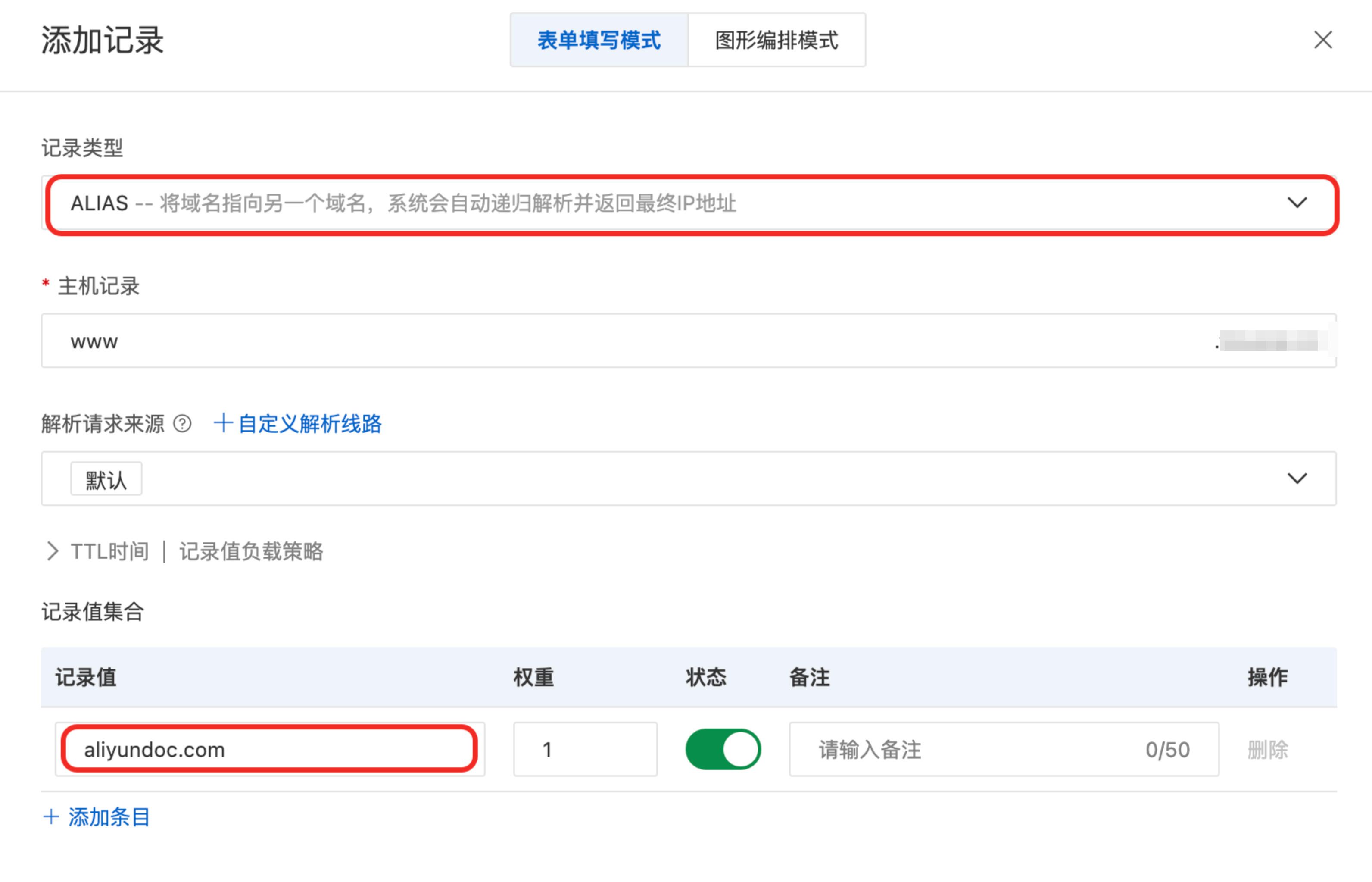
Task: Click the plus icon before 自定义解析线路
Action: tap(223, 423)
